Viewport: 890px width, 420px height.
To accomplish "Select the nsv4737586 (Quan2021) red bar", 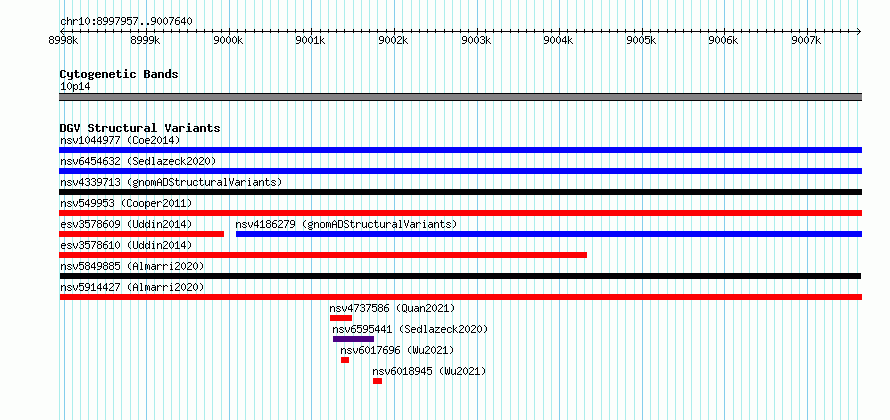I will click(x=341, y=318).
